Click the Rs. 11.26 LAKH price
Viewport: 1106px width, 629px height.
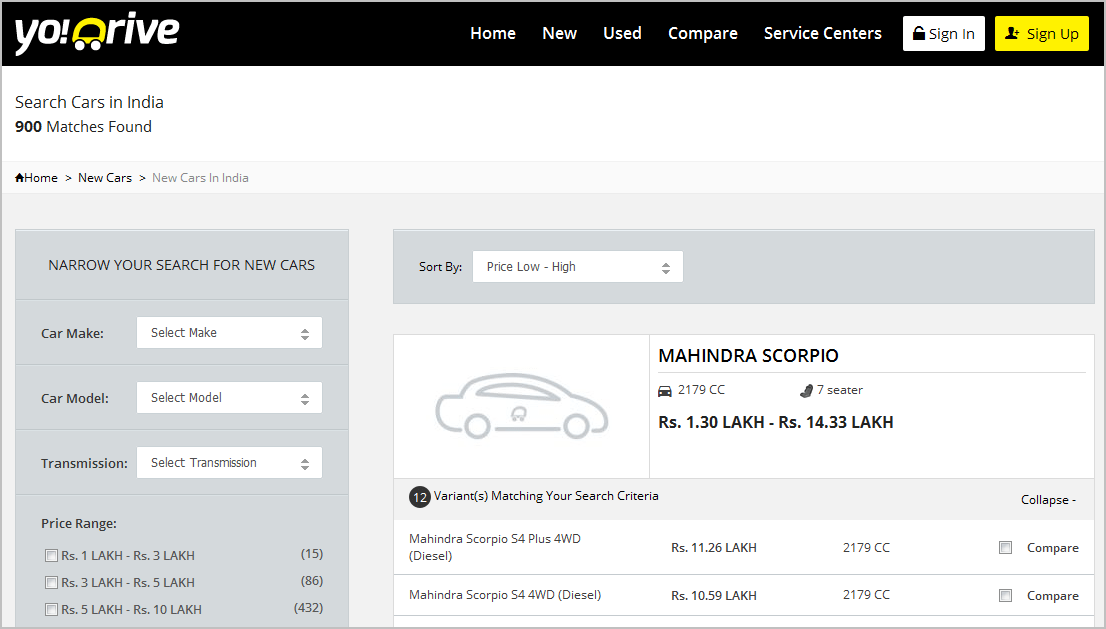(x=714, y=548)
